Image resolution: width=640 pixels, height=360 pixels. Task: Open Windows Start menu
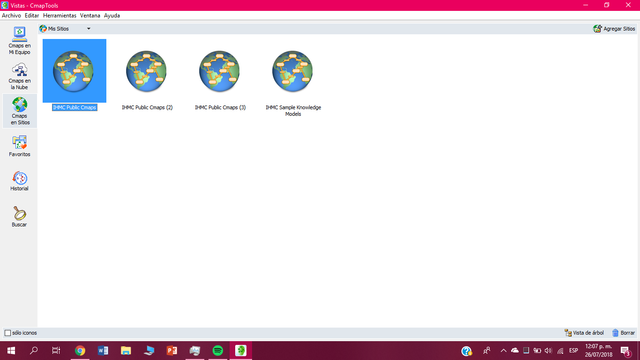click(x=11, y=351)
